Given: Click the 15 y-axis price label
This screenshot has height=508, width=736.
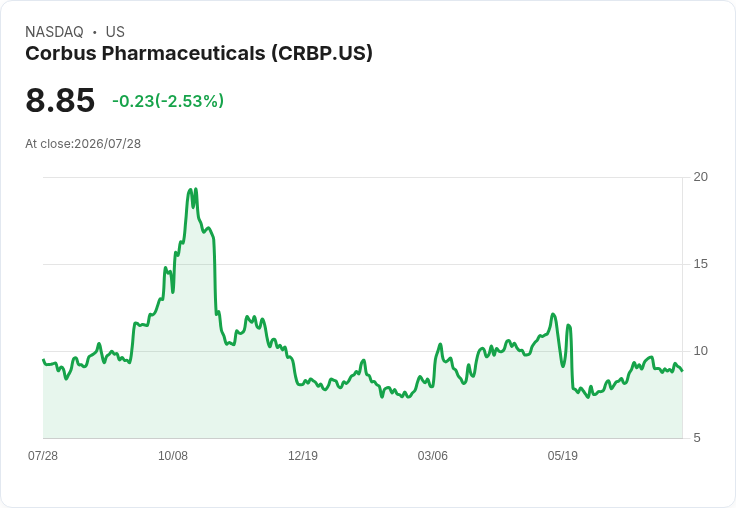Looking at the screenshot, I should tap(701, 264).
